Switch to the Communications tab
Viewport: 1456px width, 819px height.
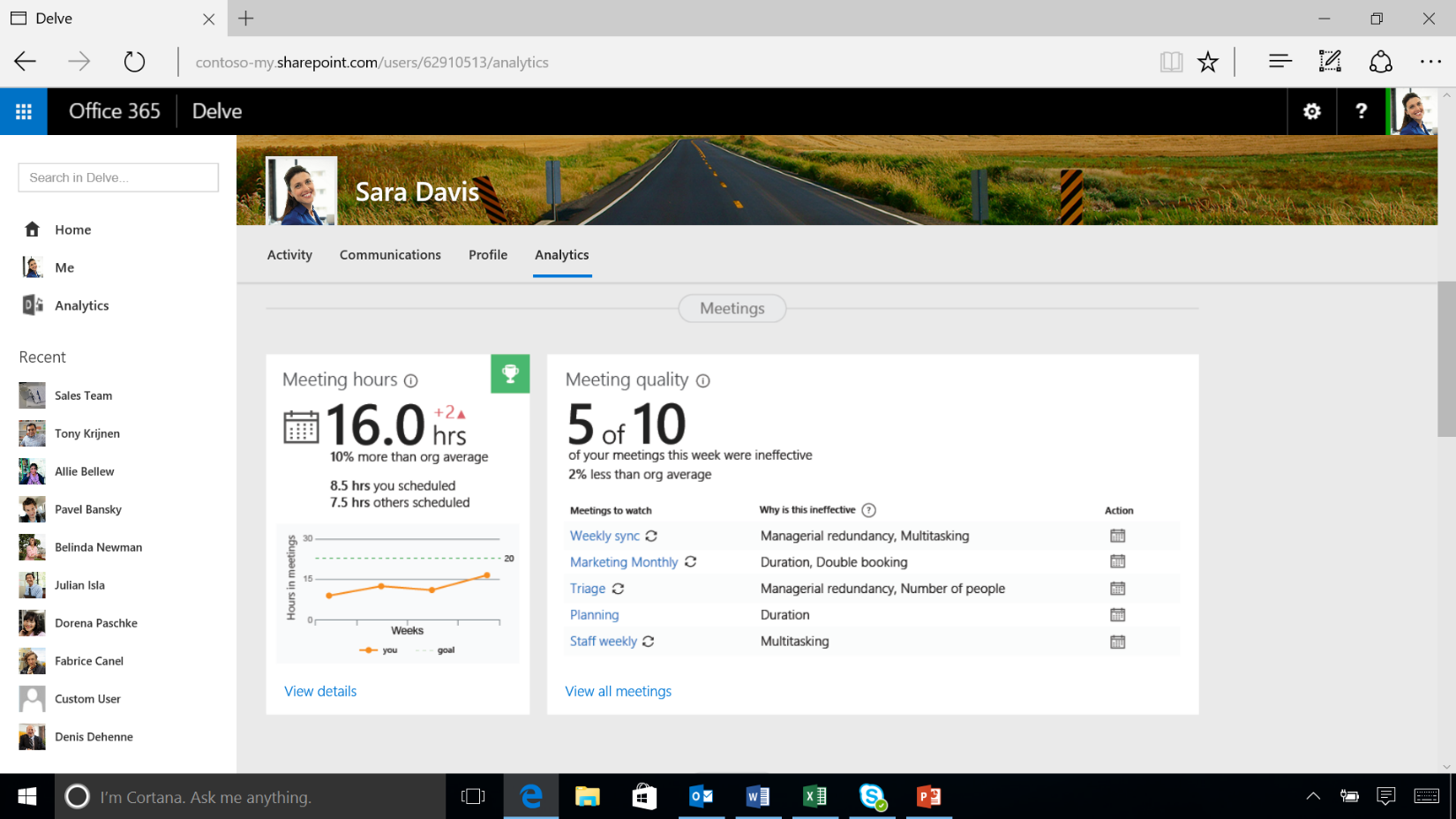[x=390, y=255]
